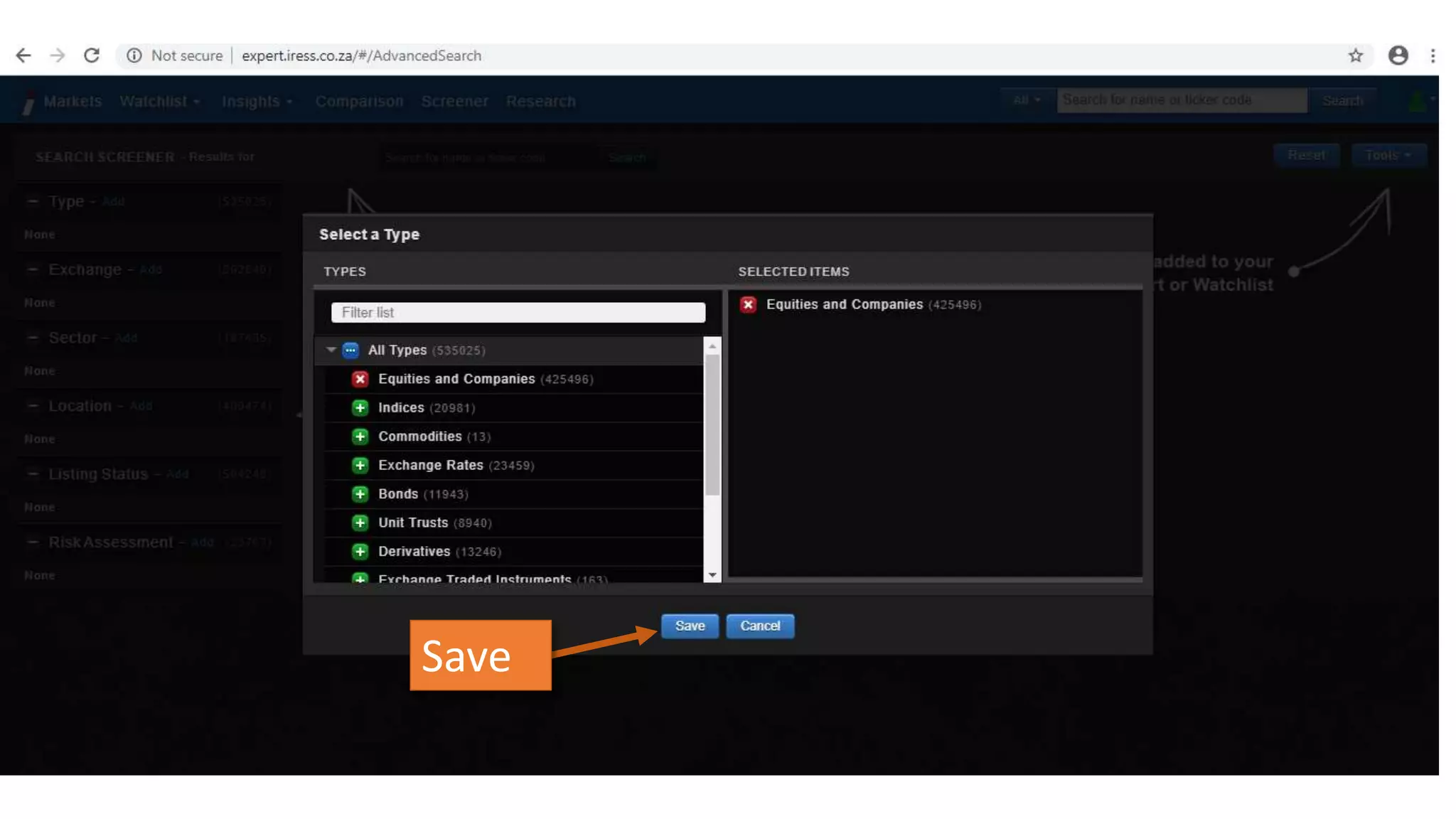Click the Filter list input field
The image size is (1456, 819).
pyautogui.click(x=518, y=312)
